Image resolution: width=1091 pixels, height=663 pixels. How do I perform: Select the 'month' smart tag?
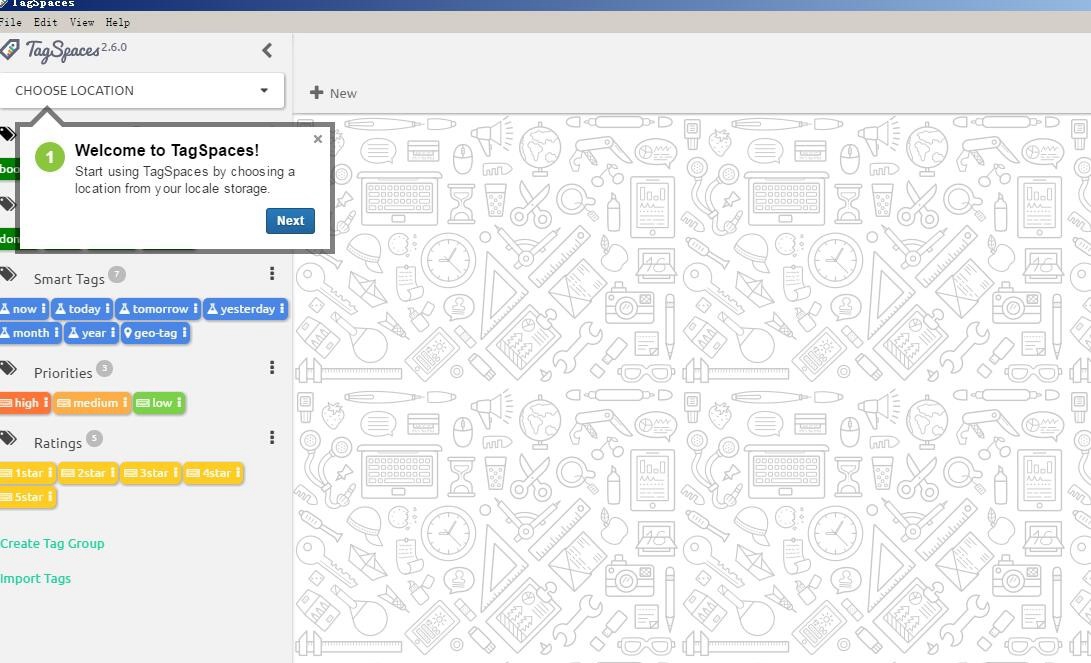pyautogui.click(x=31, y=333)
